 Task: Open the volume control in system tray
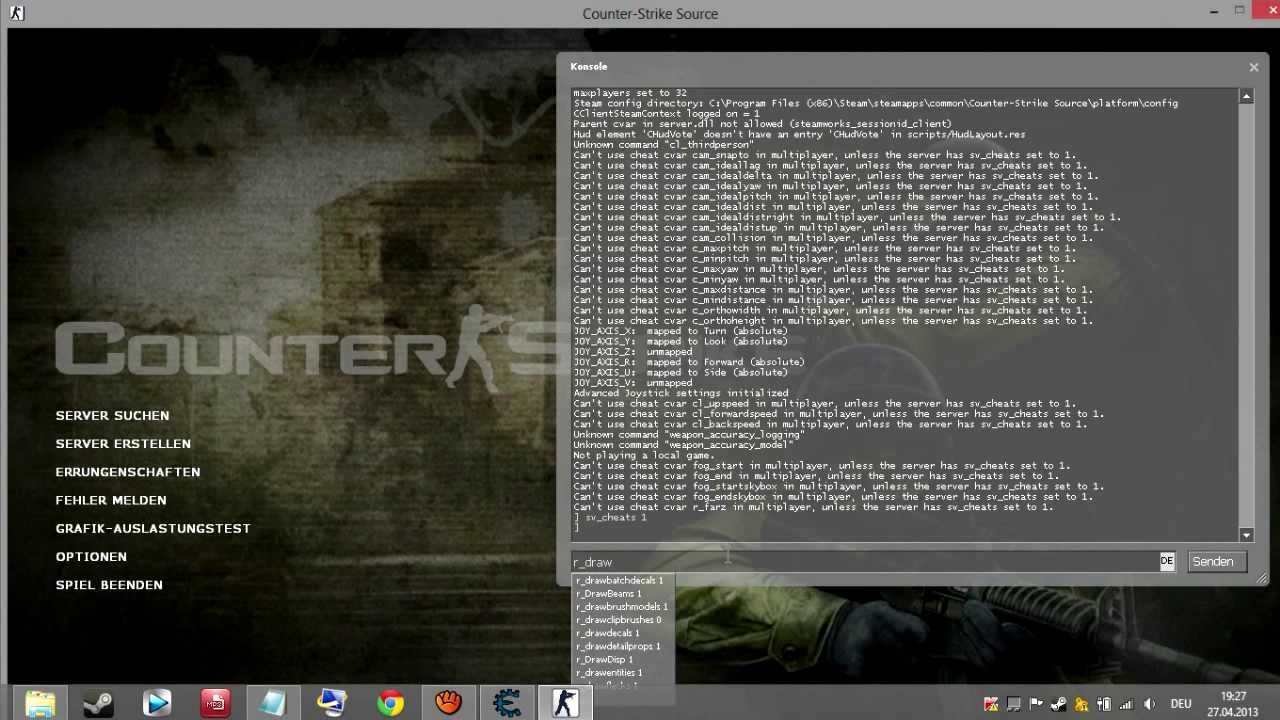(1149, 704)
